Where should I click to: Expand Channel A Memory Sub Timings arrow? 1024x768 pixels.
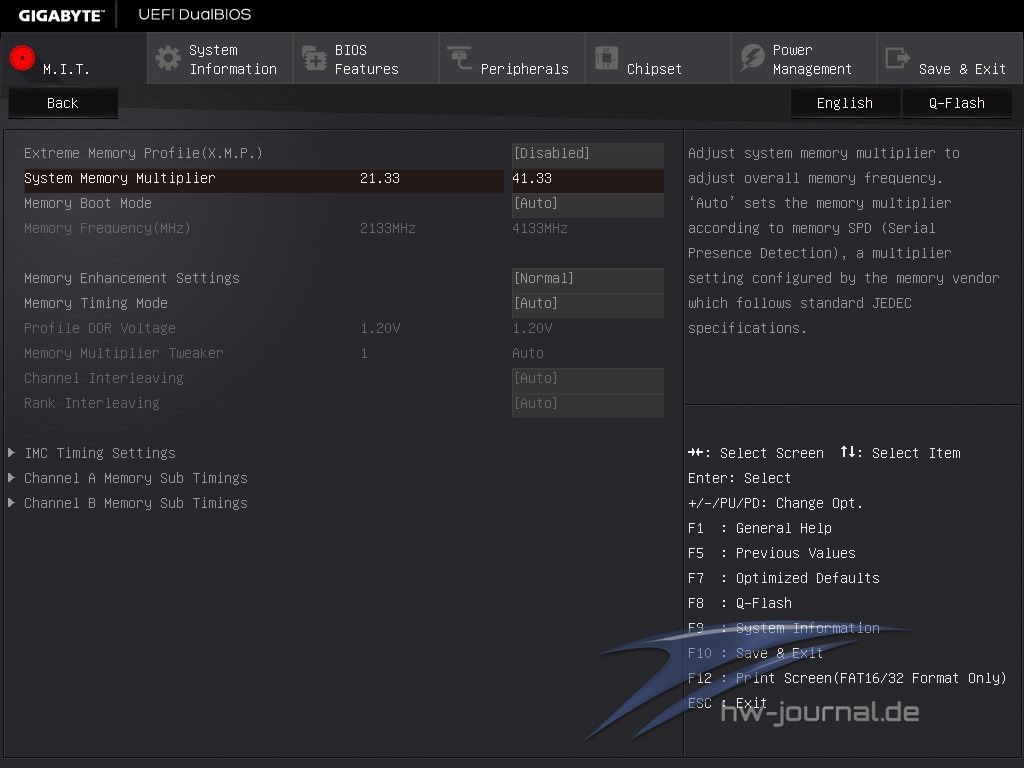(x=11, y=477)
